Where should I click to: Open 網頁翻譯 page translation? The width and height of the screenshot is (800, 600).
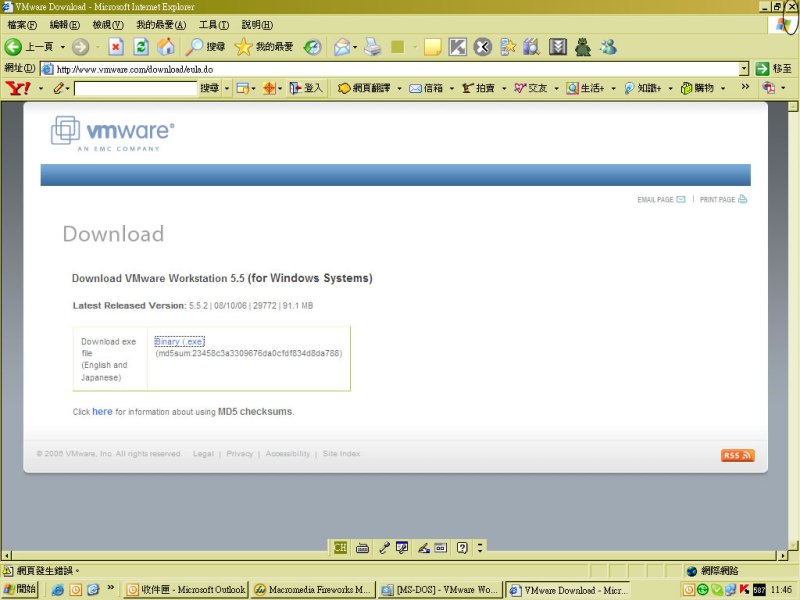364,88
